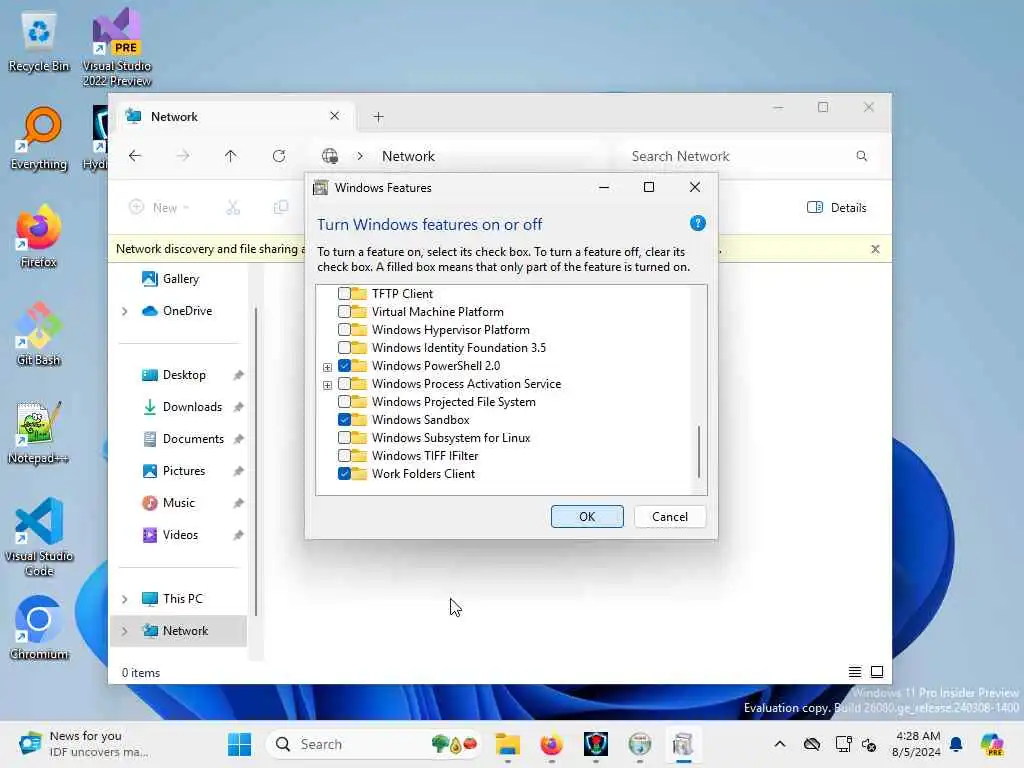Viewport: 1024px width, 768px height.
Task: Open the Windows Features taskbar icon
Action: point(683,744)
